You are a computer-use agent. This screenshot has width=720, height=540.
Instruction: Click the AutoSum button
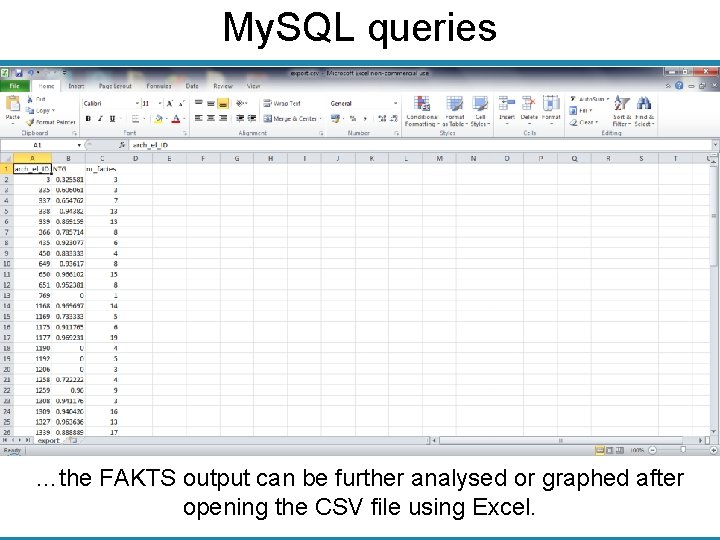coord(590,99)
